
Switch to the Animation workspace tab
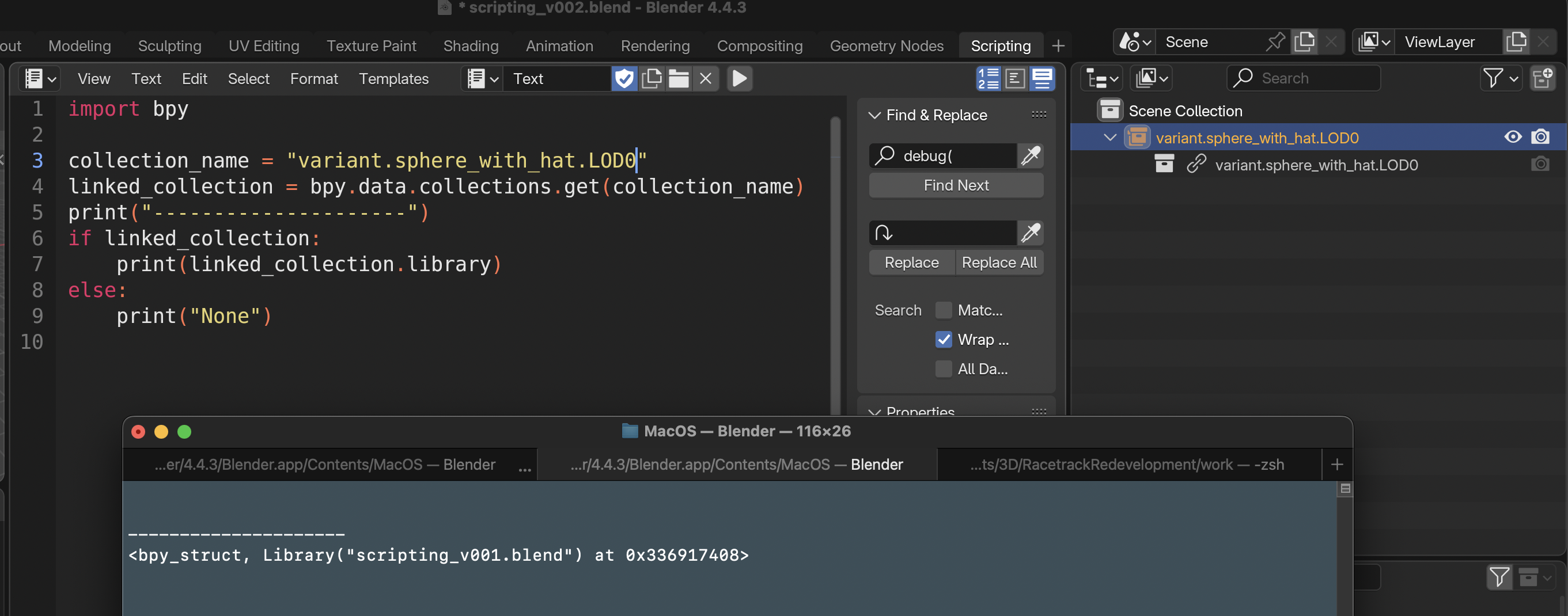559,45
